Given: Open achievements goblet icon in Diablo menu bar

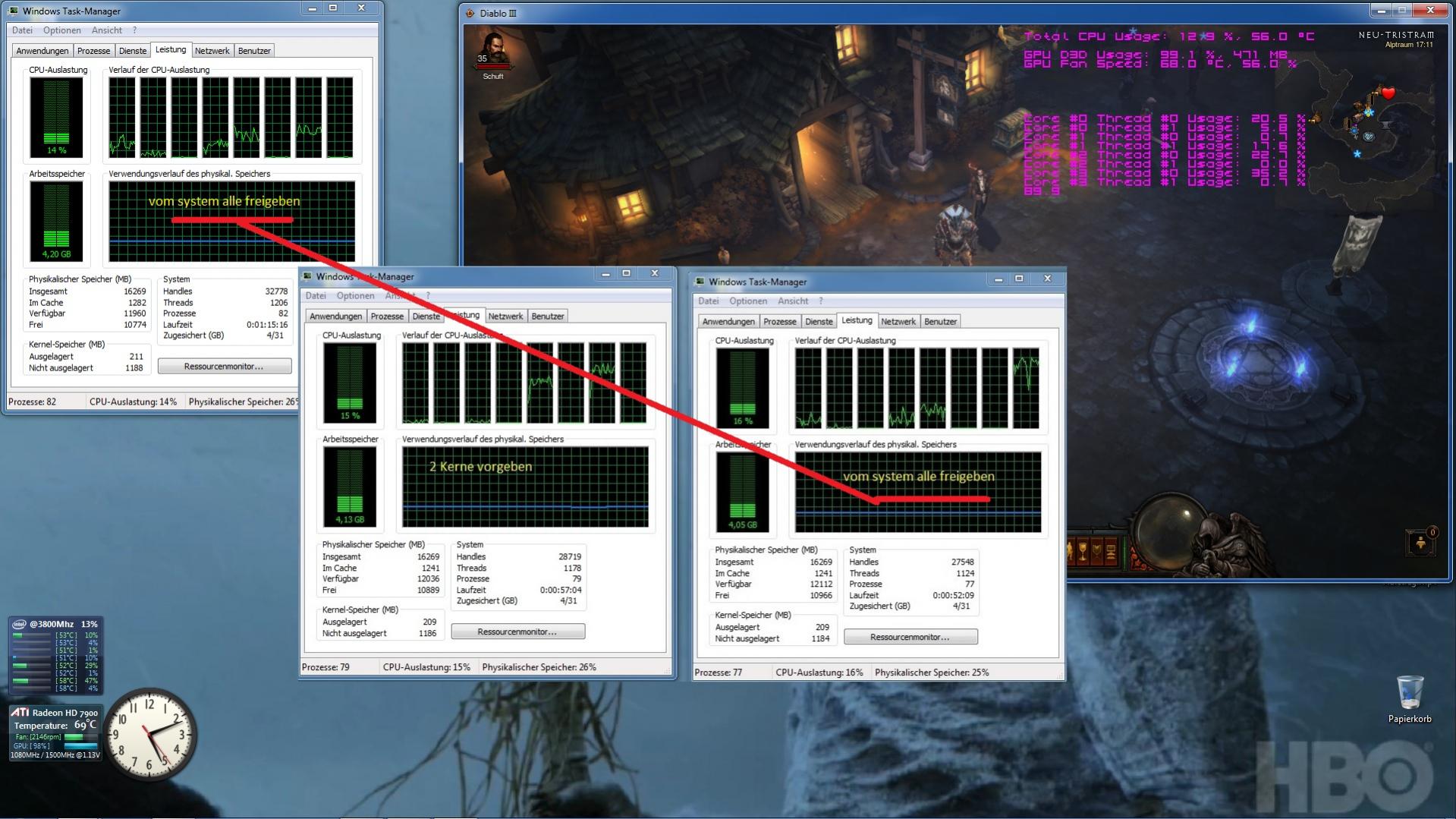Looking at the screenshot, I should [x=1082, y=550].
